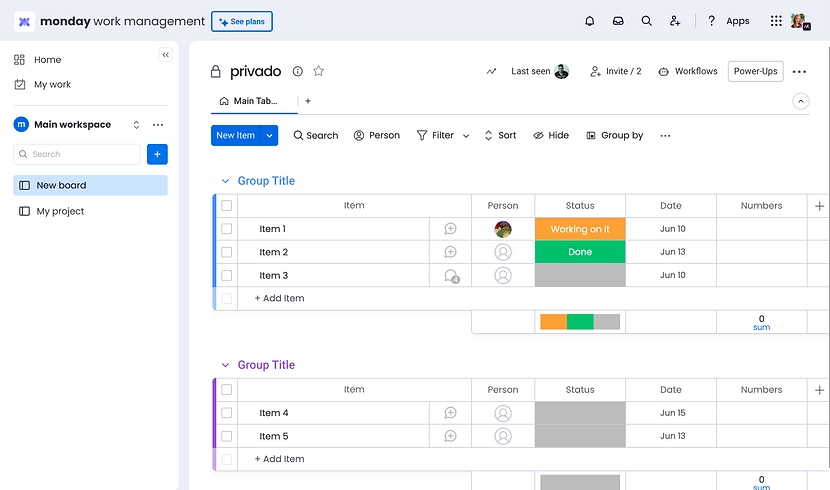Click the blue add button in sidebar
The image size is (830, 490).
coord(157,154)
